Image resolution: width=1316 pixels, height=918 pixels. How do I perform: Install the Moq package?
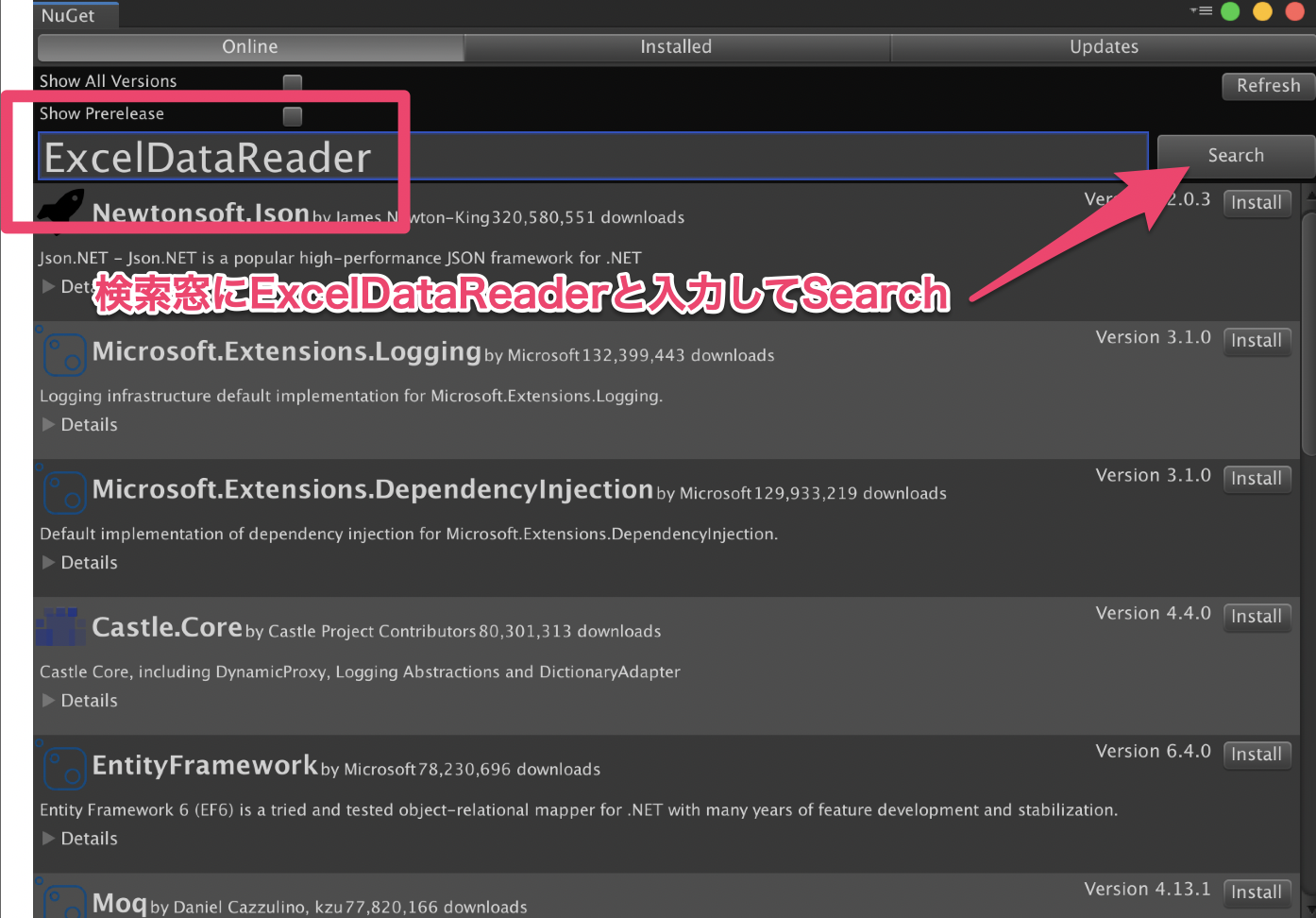click(1257, 892)
